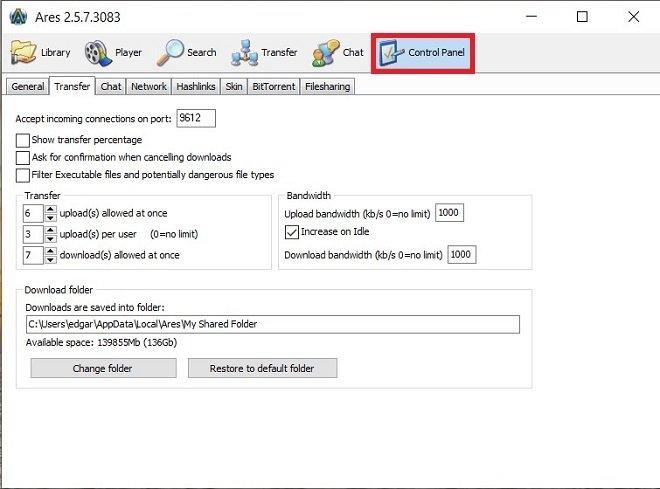Decrease uploads per user
Image resolution: width=660 pixels, height=489 pixels.
(51, 239)
